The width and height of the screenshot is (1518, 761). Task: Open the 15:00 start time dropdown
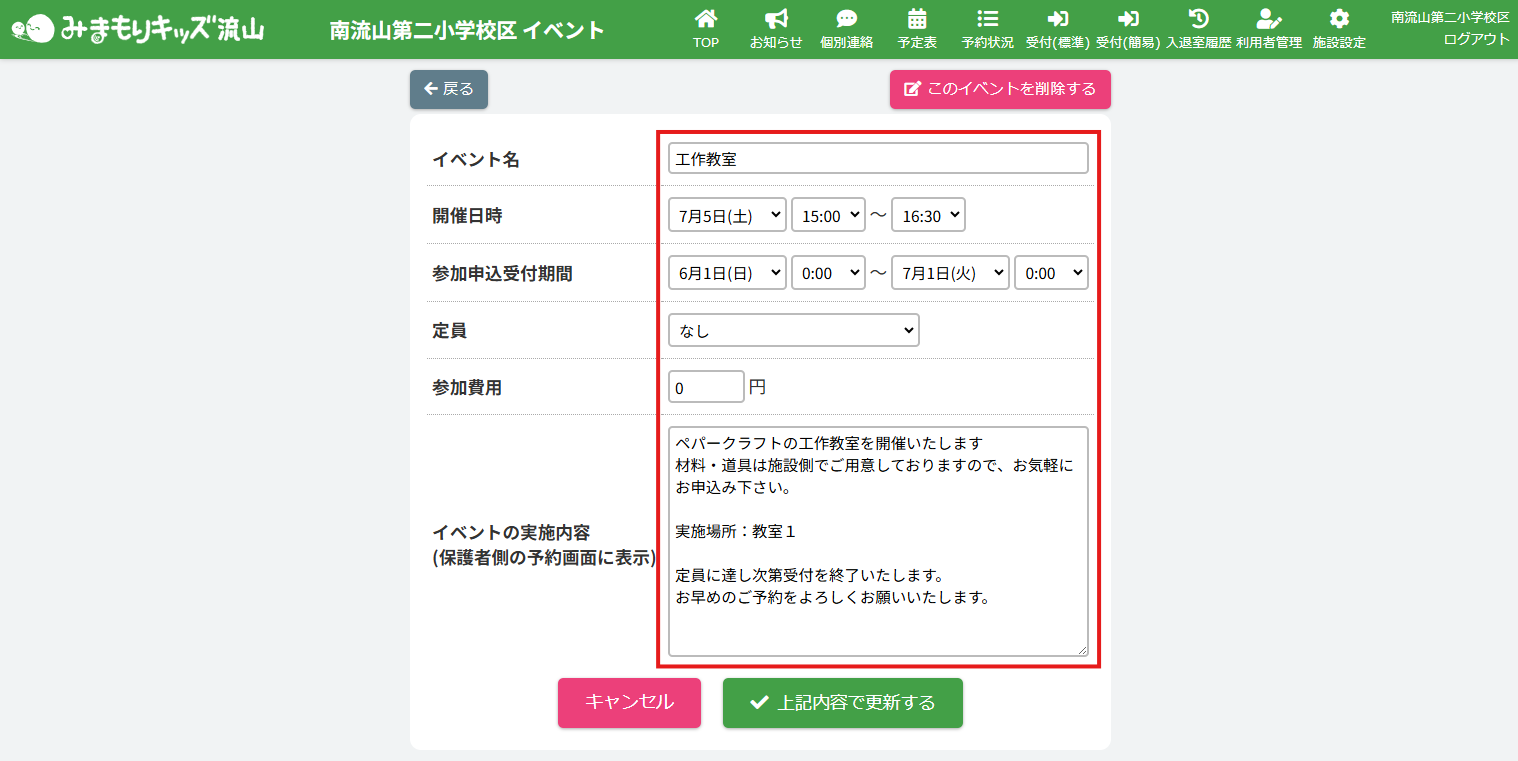pos(828,215)
